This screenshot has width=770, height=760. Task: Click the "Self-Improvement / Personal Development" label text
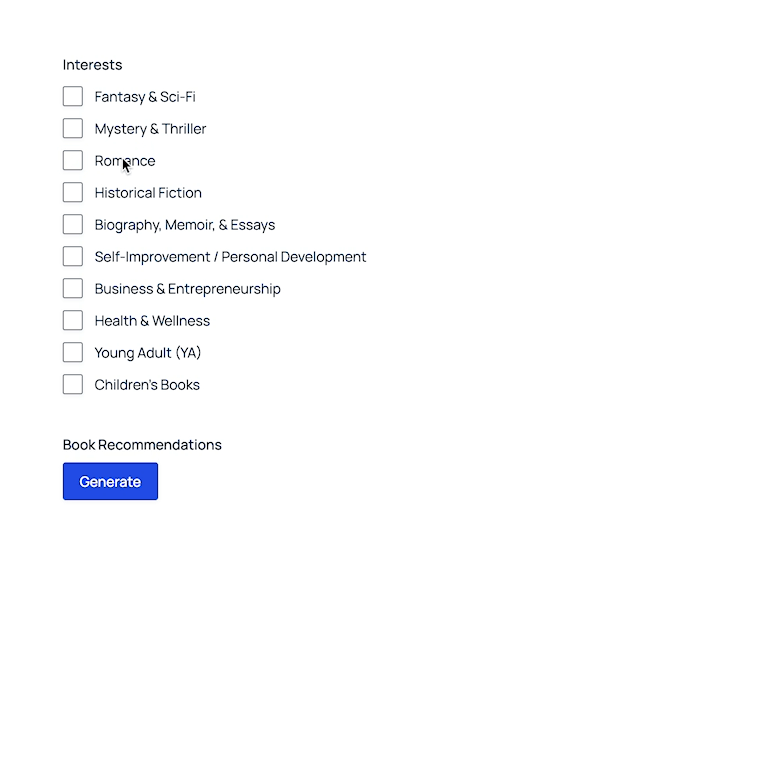click(230, 257)
